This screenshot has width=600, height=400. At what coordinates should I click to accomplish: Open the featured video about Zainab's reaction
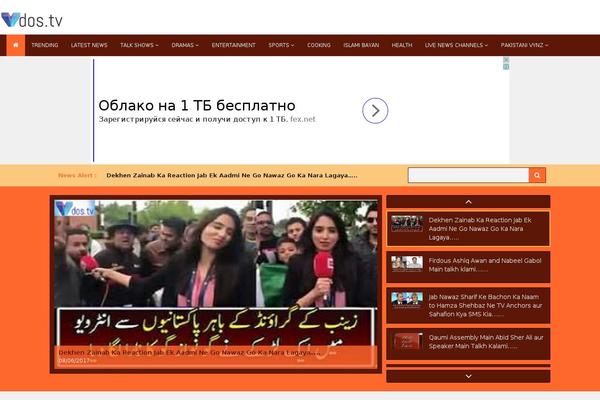coord(216,284)
